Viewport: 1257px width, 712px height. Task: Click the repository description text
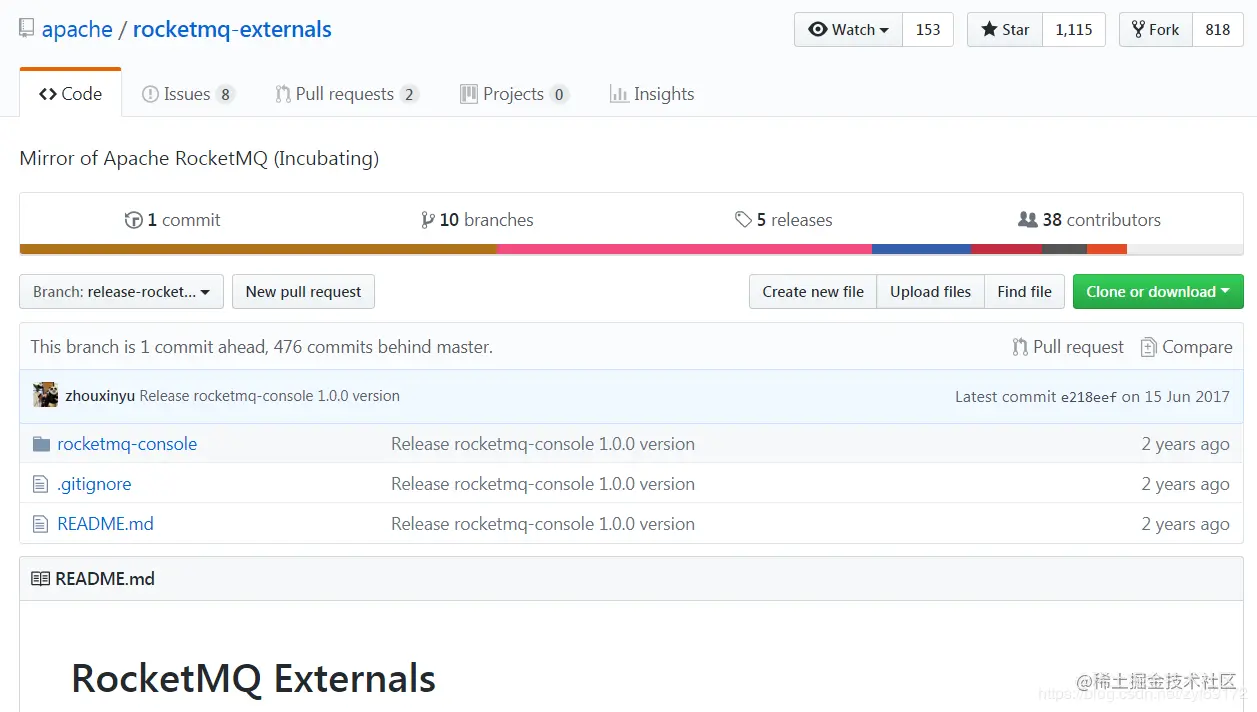point(199,158)
